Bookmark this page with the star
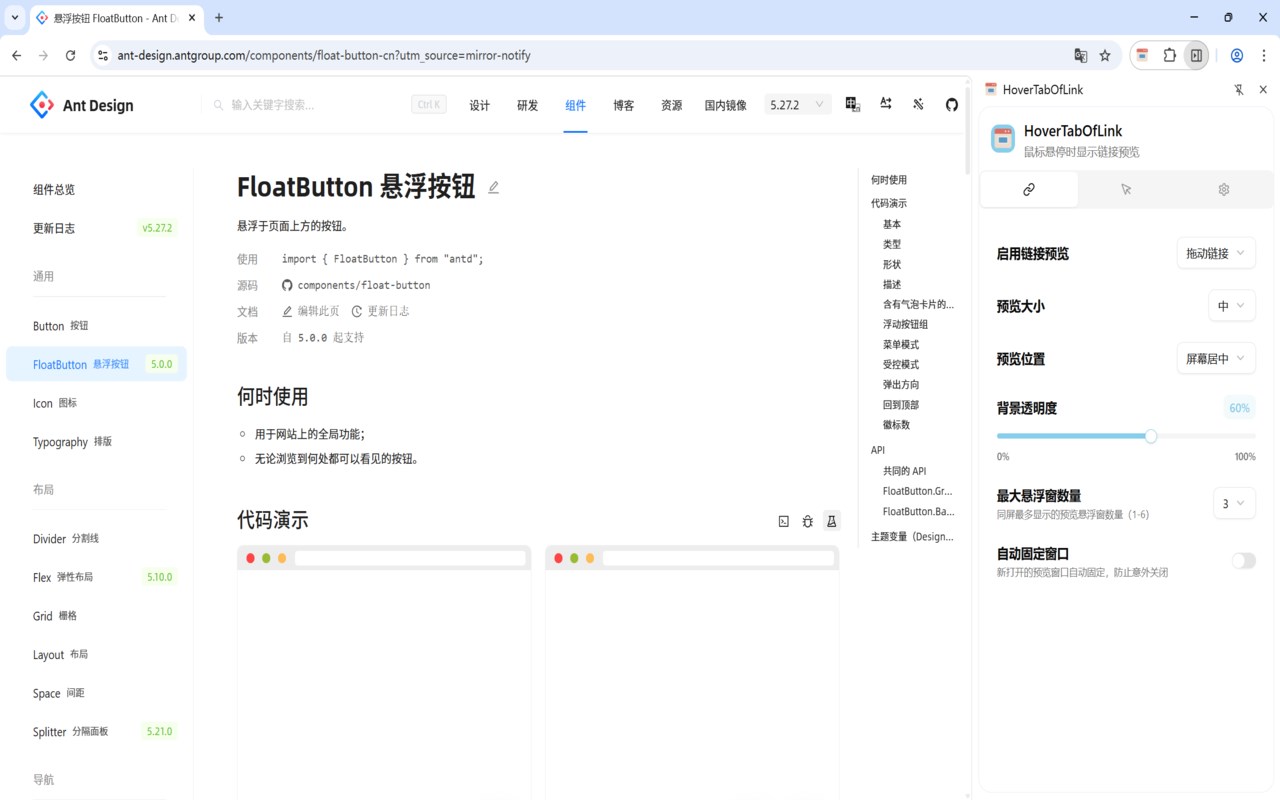This screenshot has height=800, width=1280. (1105, 56)
